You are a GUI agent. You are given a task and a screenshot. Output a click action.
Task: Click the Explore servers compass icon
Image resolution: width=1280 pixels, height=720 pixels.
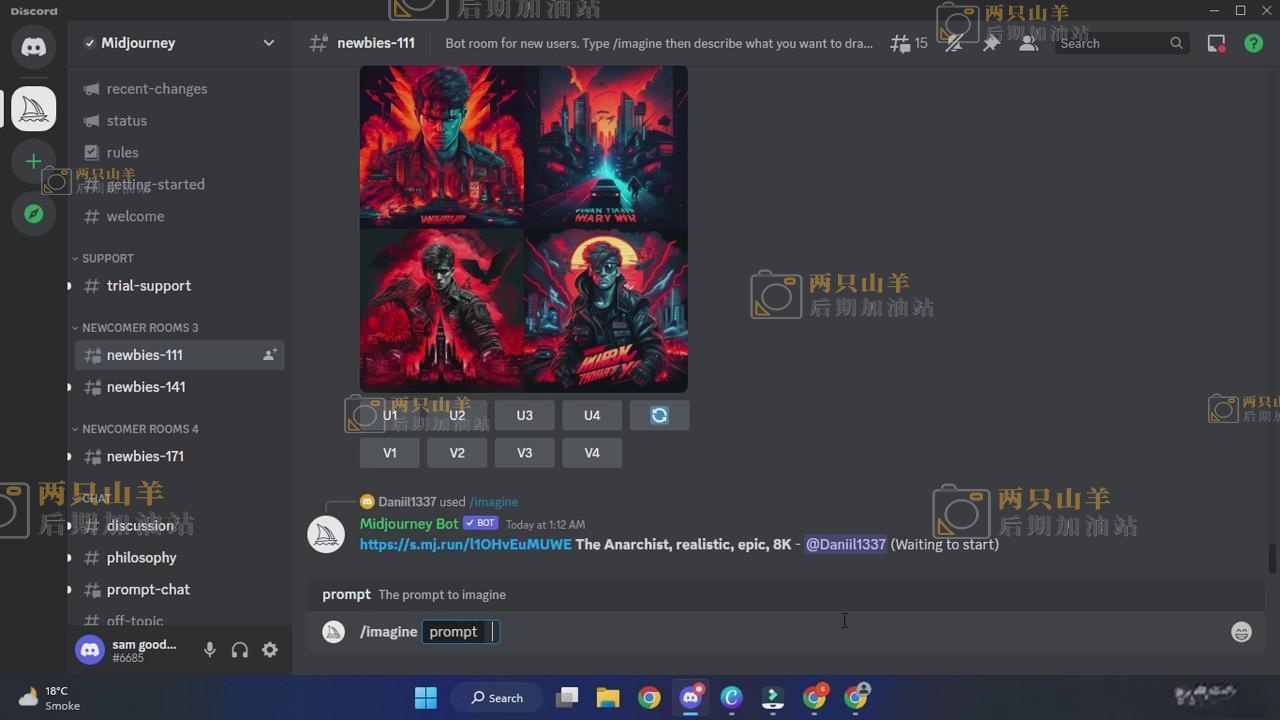33,214
